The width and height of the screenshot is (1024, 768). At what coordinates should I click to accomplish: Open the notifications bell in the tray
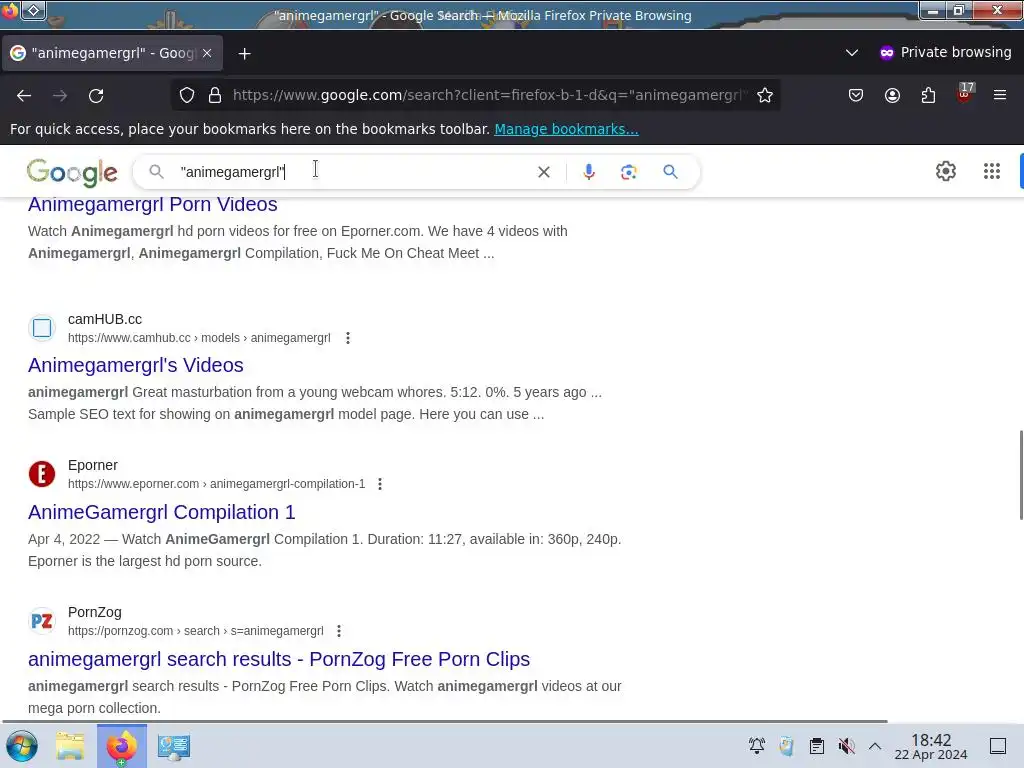[756, 746]
